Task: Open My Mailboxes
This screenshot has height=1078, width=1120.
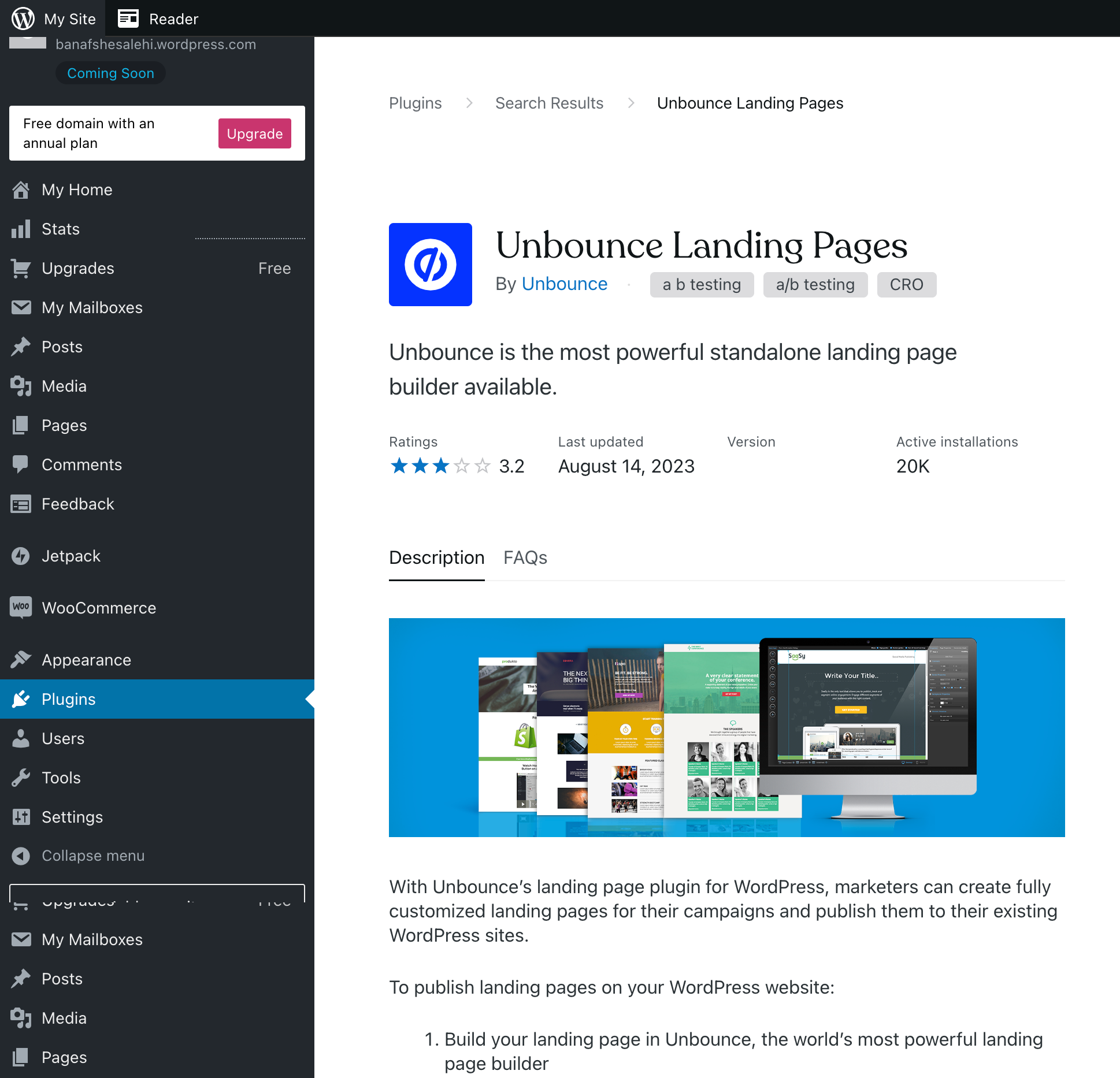Action: (92, 307)
